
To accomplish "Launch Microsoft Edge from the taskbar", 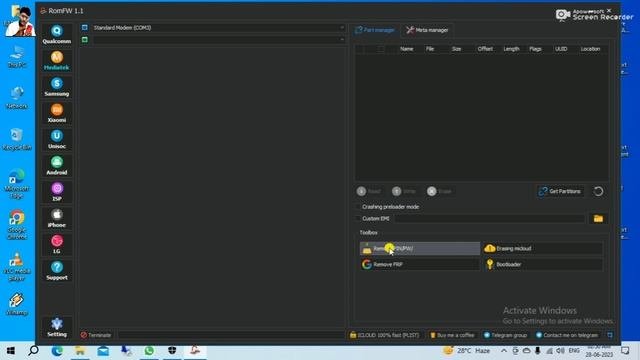I will point(57,351).
